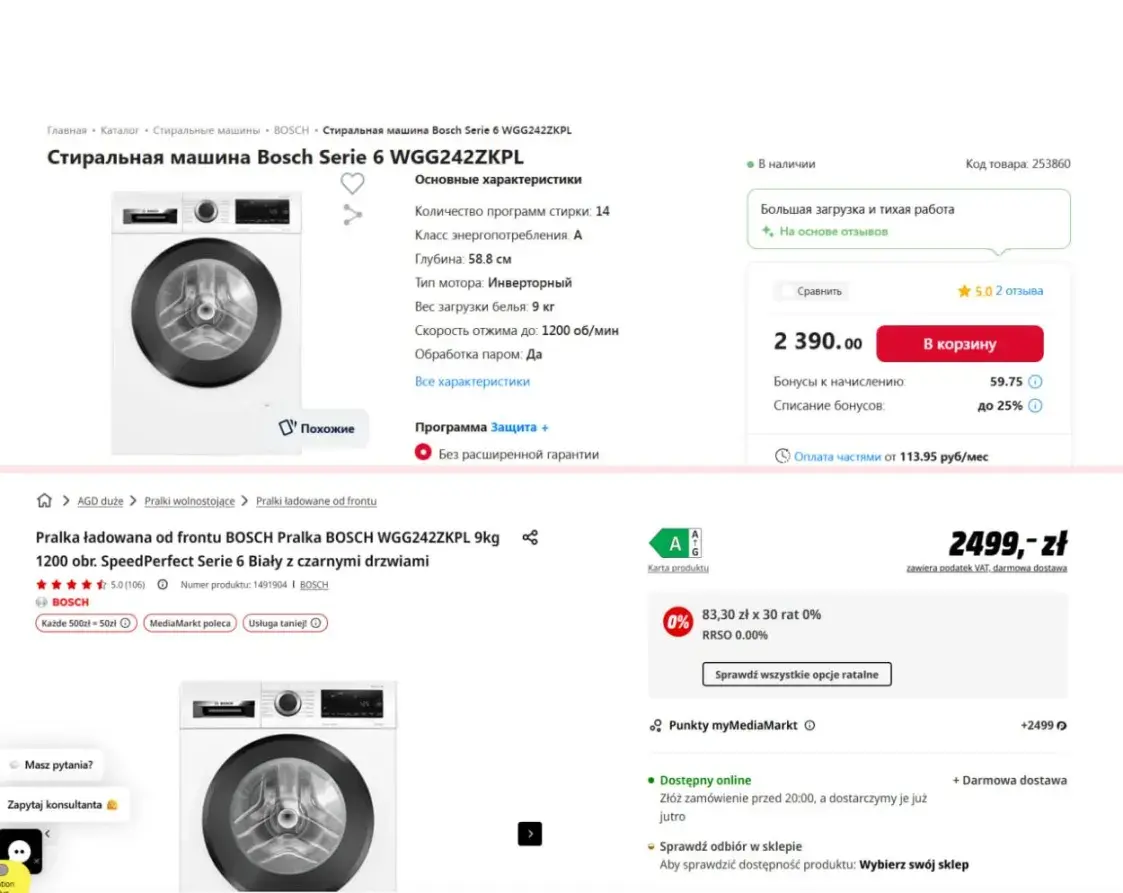Image resolution: width=1123 pixels, height=893 pixels.
Task: Open the Karta produktu energy label
Action: [x=678, y=568]
